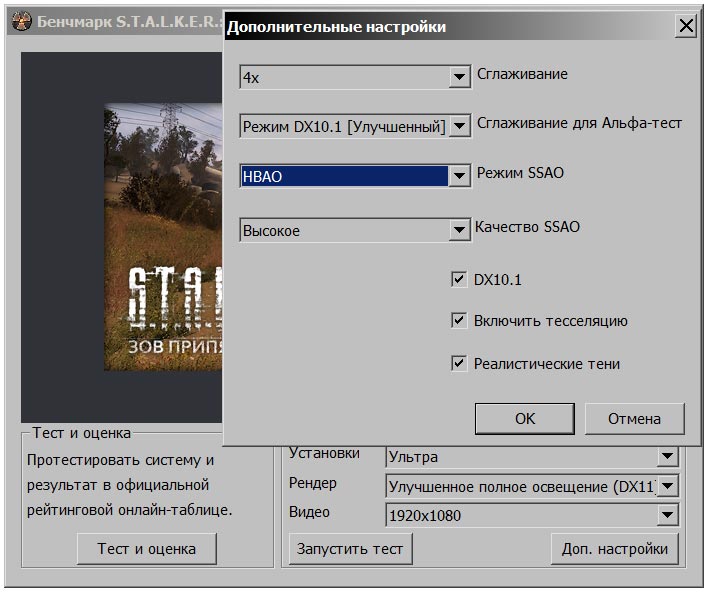Toggle the DX10.1 checkbox
The height and width of the screenshot is (593, 709).
[x=459, y=280]
